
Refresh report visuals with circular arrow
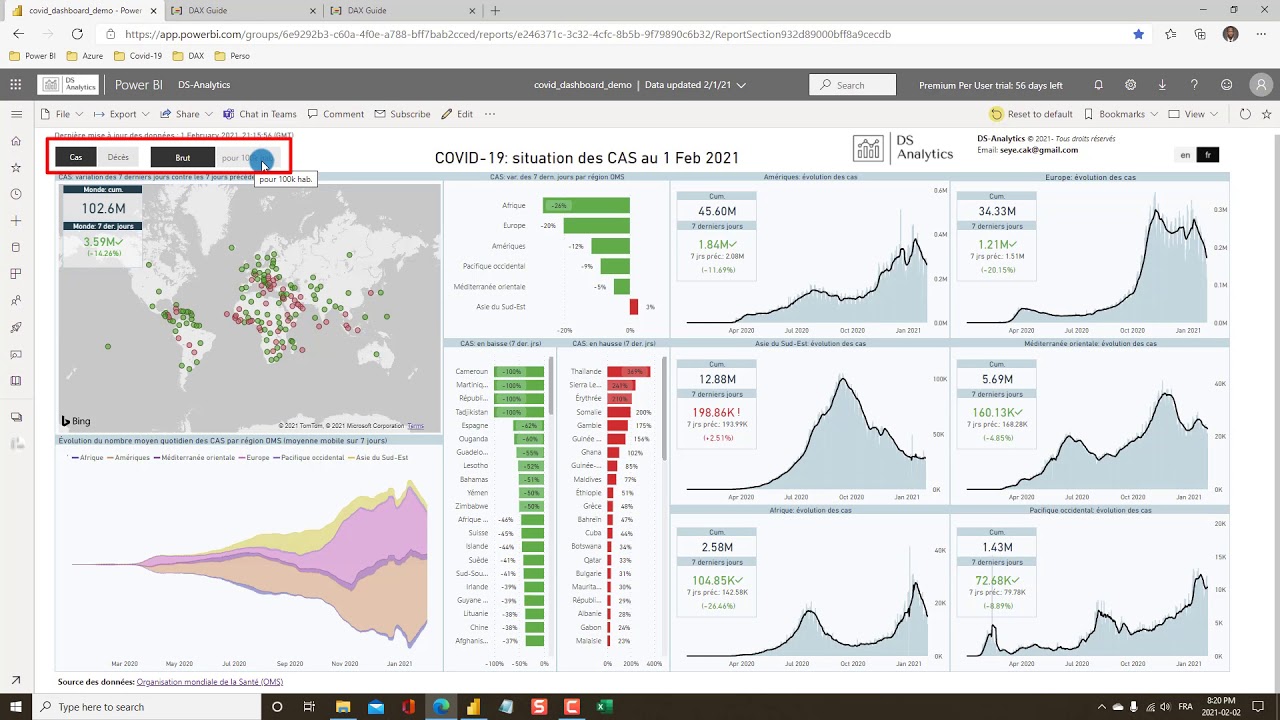pos(1245,114)
